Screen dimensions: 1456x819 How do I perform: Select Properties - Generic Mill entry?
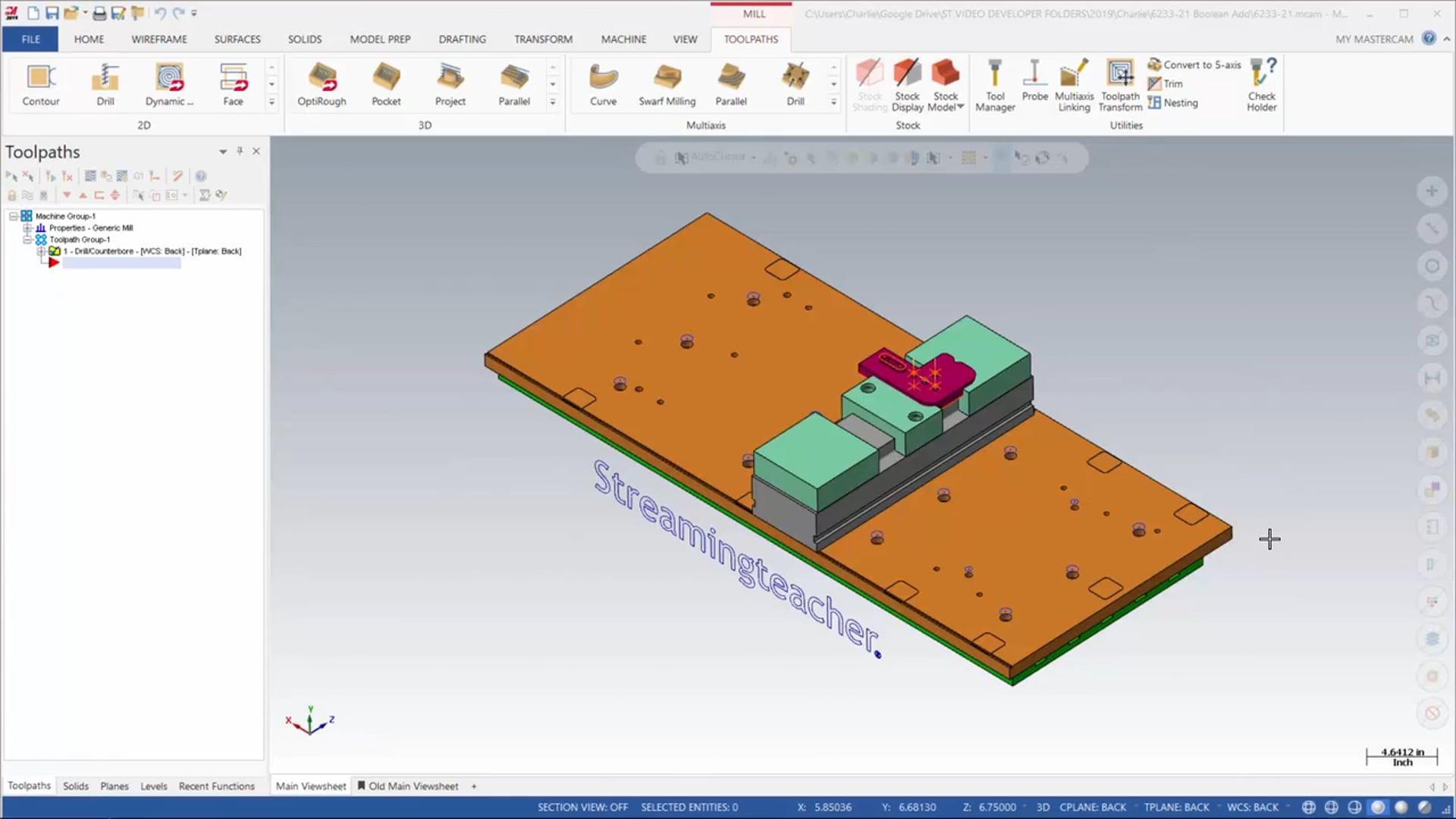(91, 228)
